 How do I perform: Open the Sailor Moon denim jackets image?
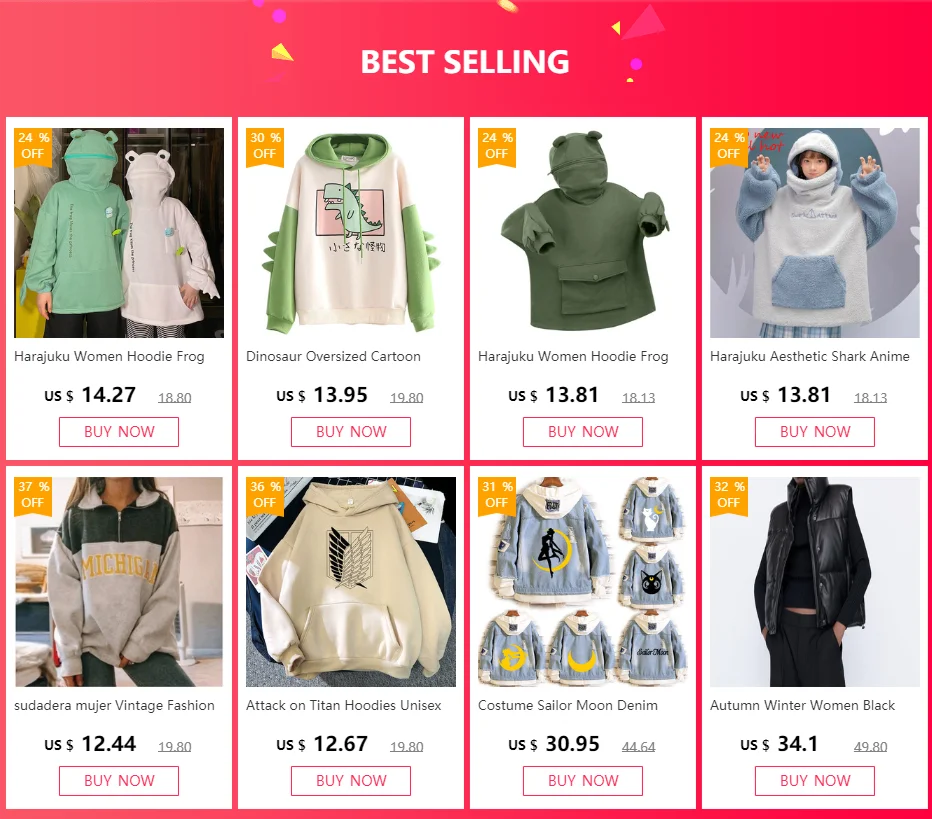click(582, 582)
